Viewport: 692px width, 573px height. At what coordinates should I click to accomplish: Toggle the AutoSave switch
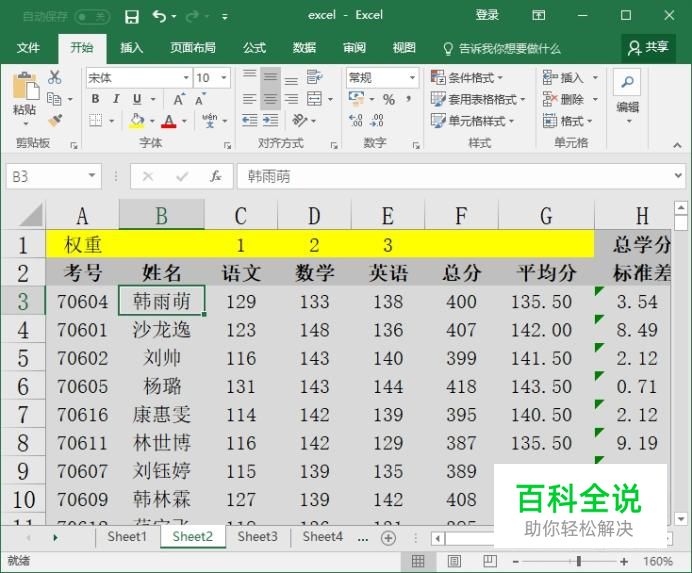point(92,16)
